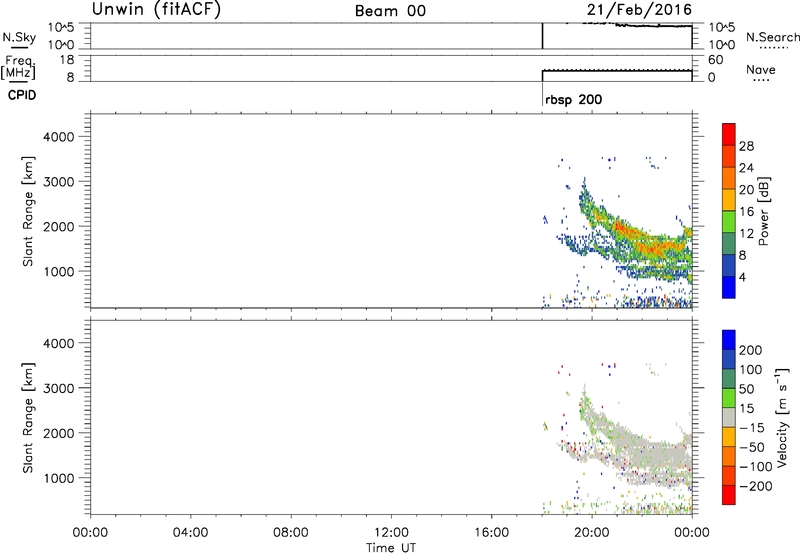Click the '04:00' time tick label
Screen dimensions: 800x554
tap(190, 533)
